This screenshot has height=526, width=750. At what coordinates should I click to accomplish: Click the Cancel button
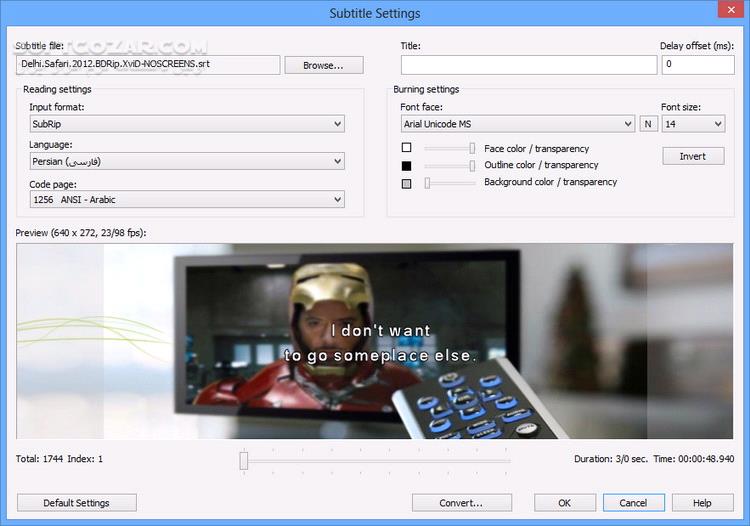634,503
